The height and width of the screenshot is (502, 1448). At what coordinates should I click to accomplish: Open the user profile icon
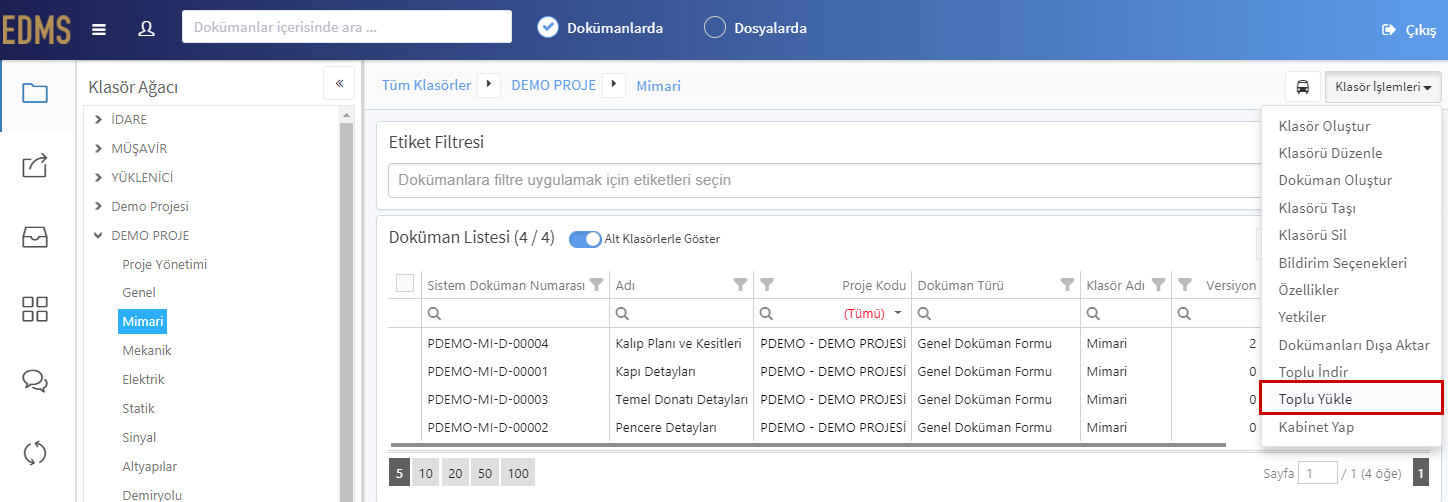pos(147,29)
